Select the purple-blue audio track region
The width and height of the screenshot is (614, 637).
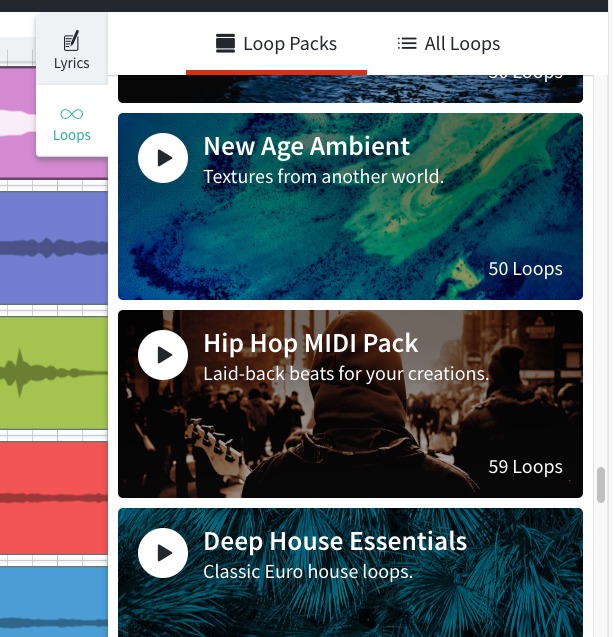(x=54, y=248)
